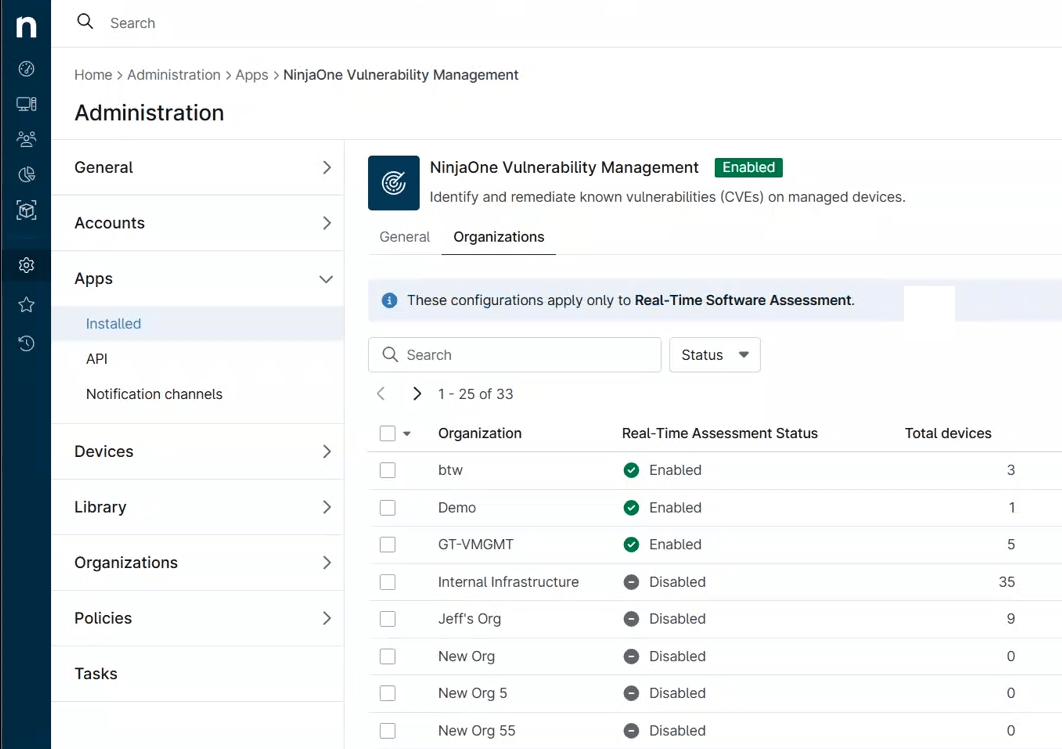The width and height of the screenshot is (1062, 749).
Task: Go to previous page of organizations
Action: point(381,393)
